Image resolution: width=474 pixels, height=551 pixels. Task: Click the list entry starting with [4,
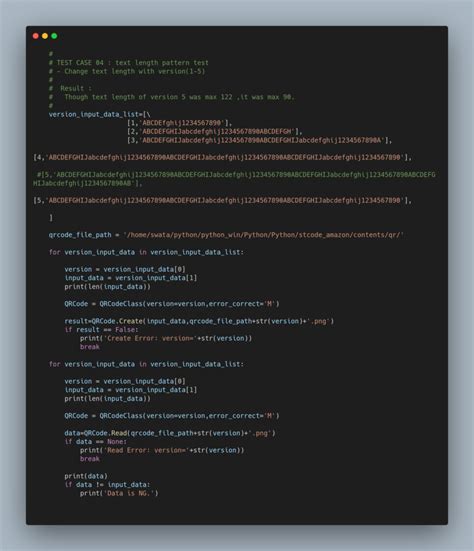click(x=222, y=157)
